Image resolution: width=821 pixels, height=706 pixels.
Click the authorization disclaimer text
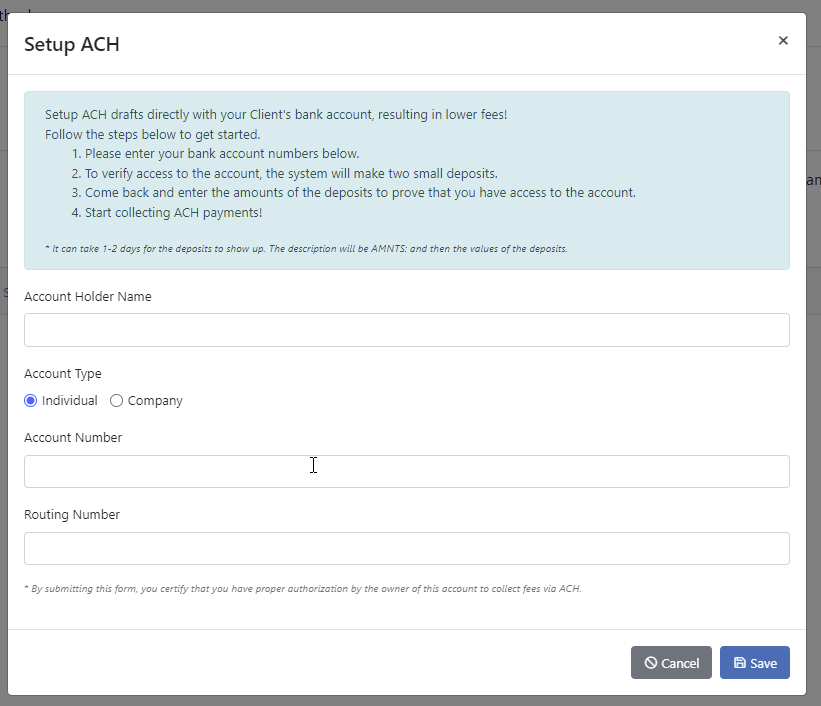point(303,589)
